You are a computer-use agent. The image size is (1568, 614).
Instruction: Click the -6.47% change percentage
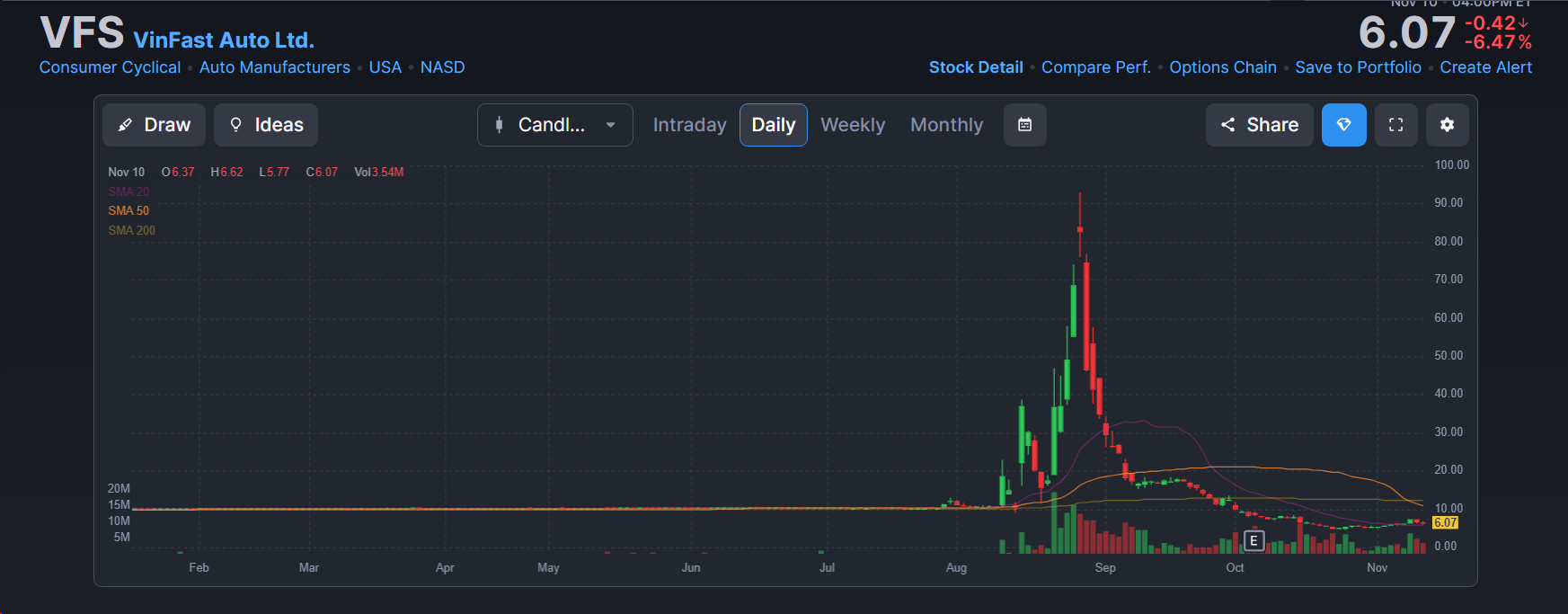click(1498, 42)
